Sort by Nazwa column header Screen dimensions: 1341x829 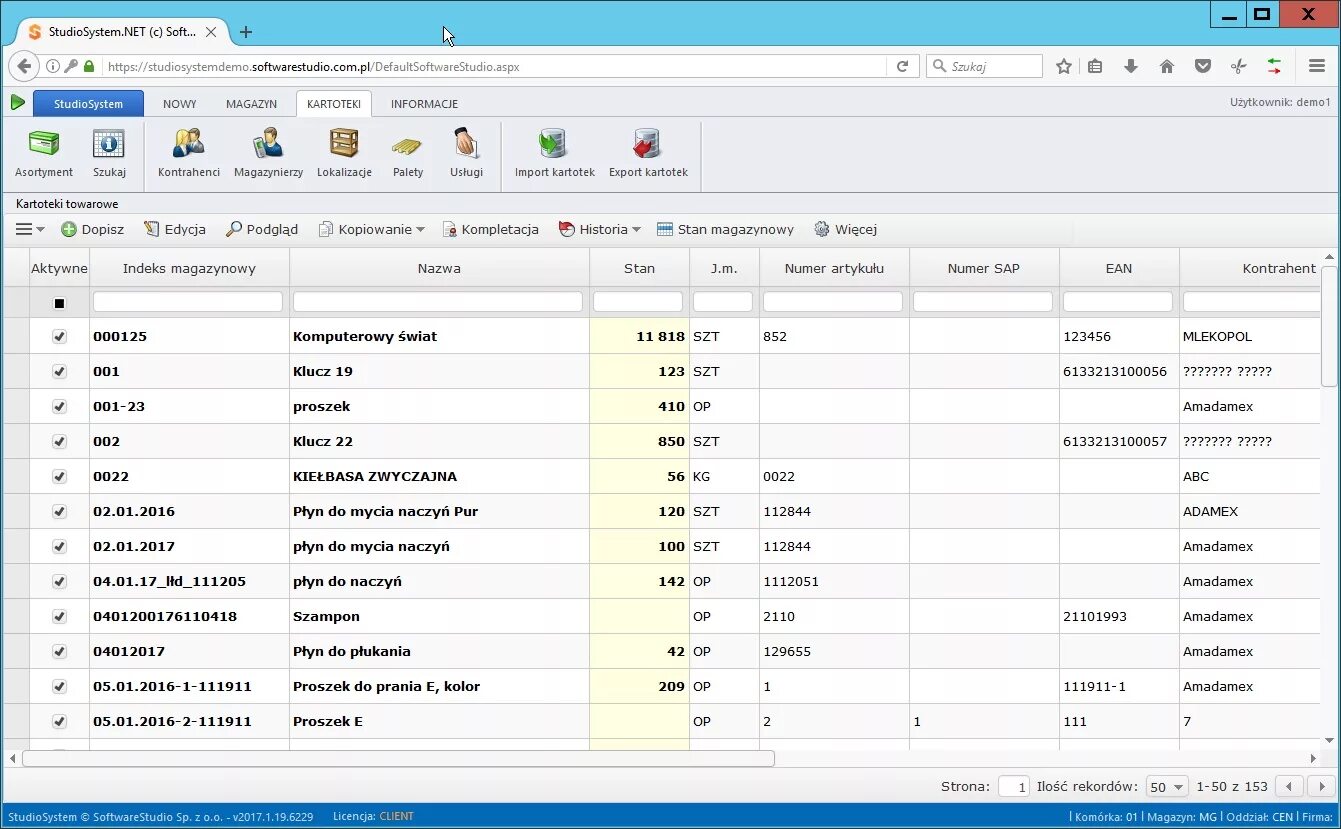[x=439, y=268]
